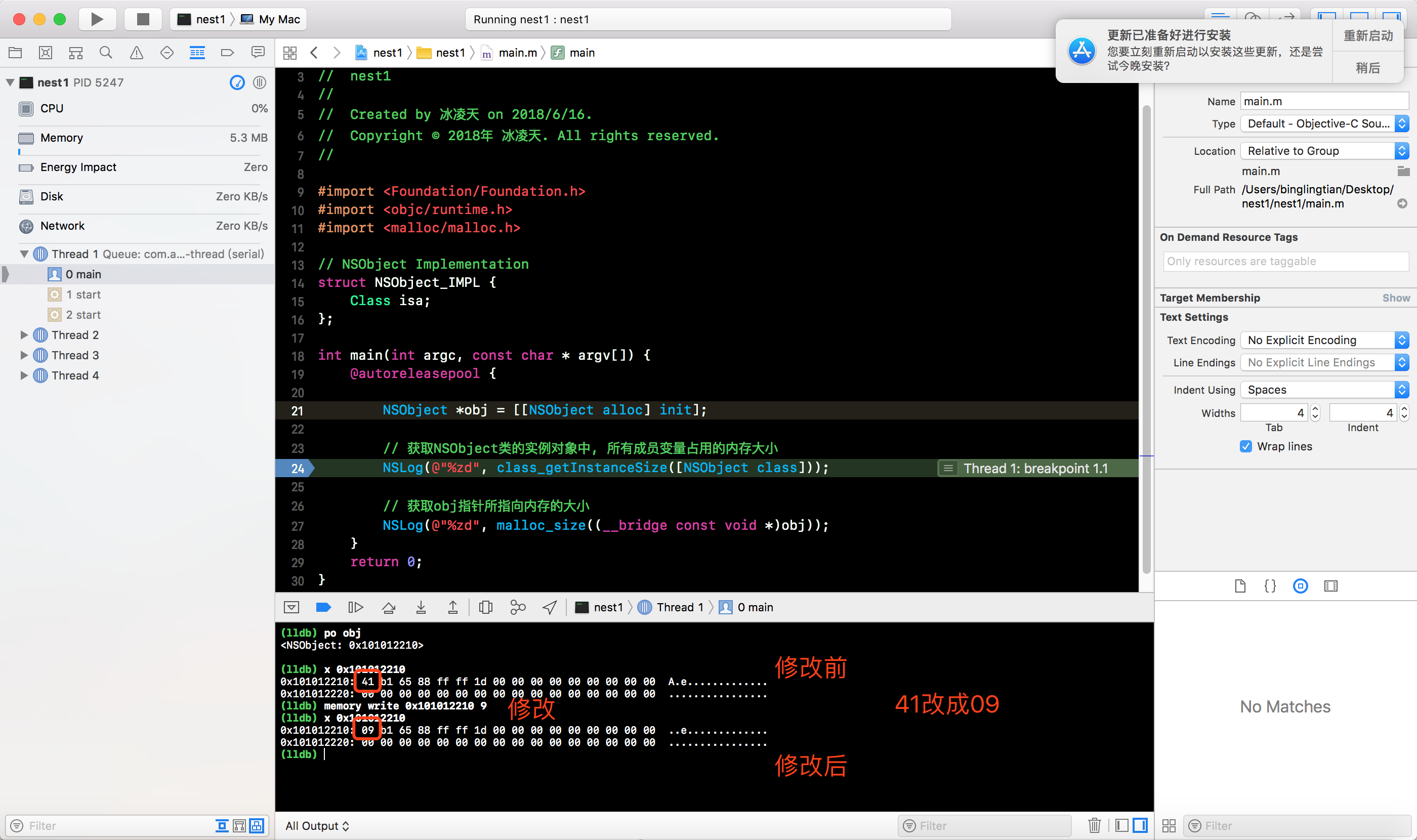
Task: Open the Breakpoint navigator icon
Action: point(227,53)
